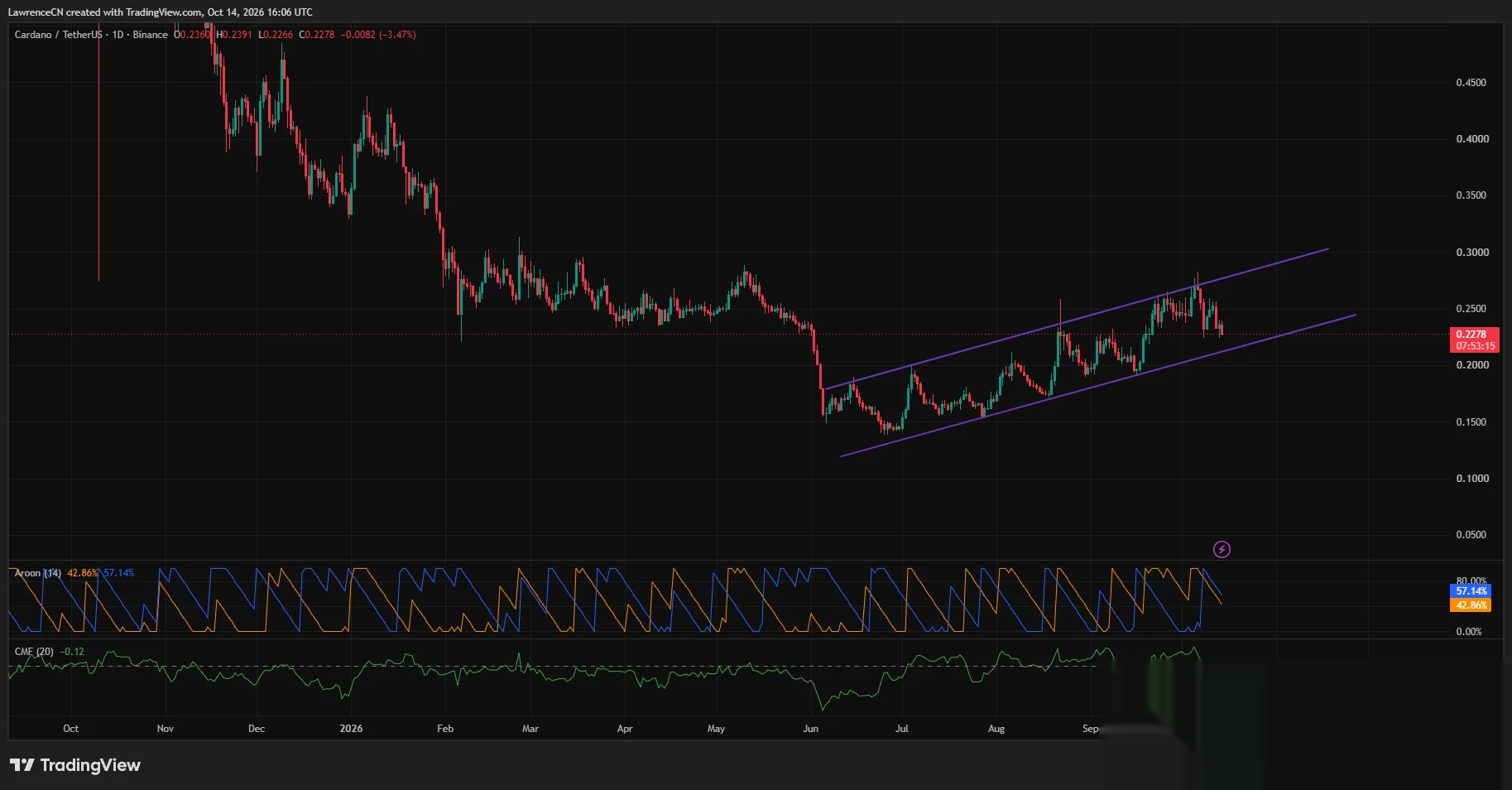Click the 0.3500 price axis label
The height and width of the screenshot is (790, 1512).
click(1471, 195)
